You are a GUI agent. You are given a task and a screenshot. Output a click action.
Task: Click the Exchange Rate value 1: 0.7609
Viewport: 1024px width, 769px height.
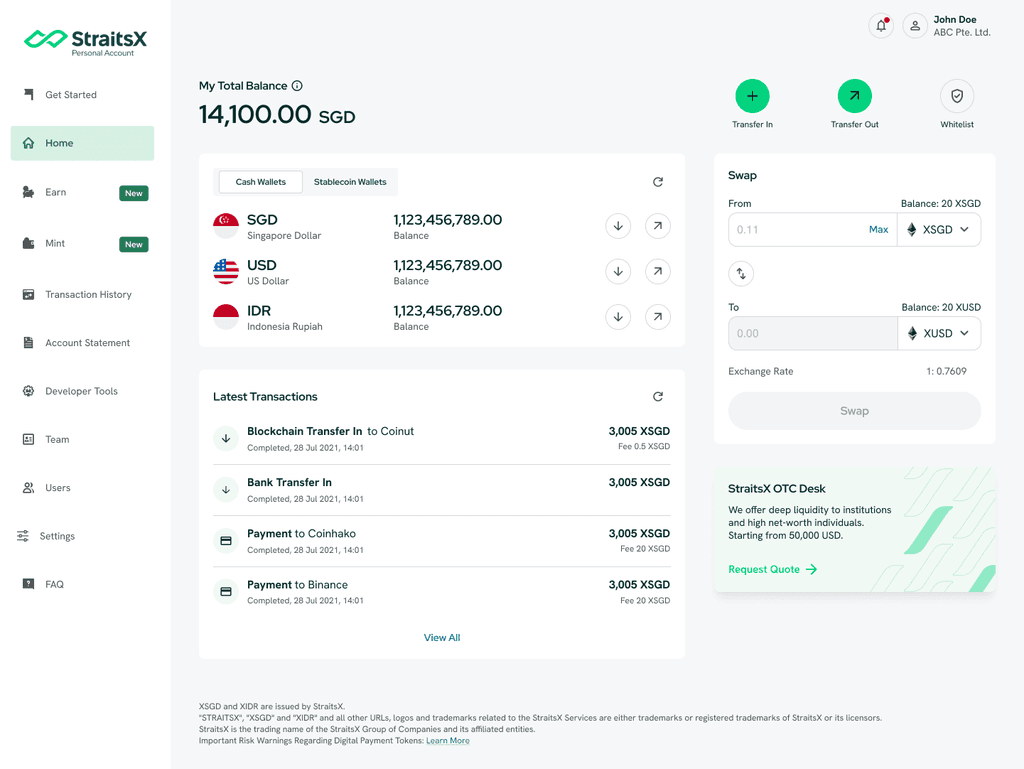click(946, 371)
